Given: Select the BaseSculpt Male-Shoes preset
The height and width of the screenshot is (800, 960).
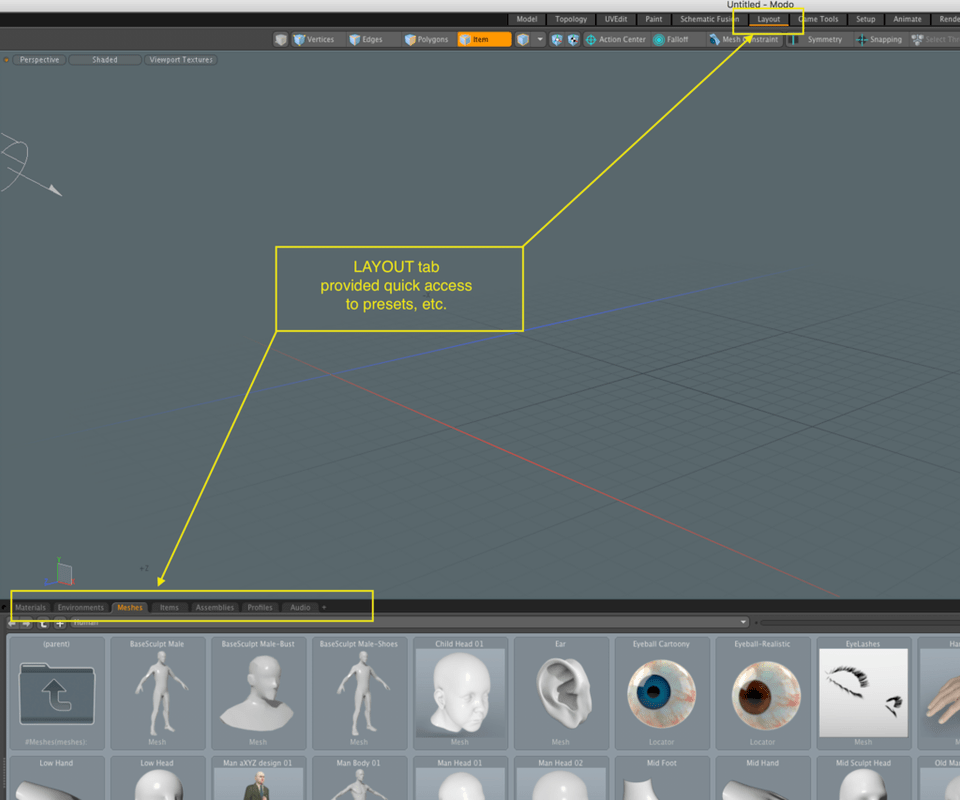Looking at the screenshot, I should point(359,693).
